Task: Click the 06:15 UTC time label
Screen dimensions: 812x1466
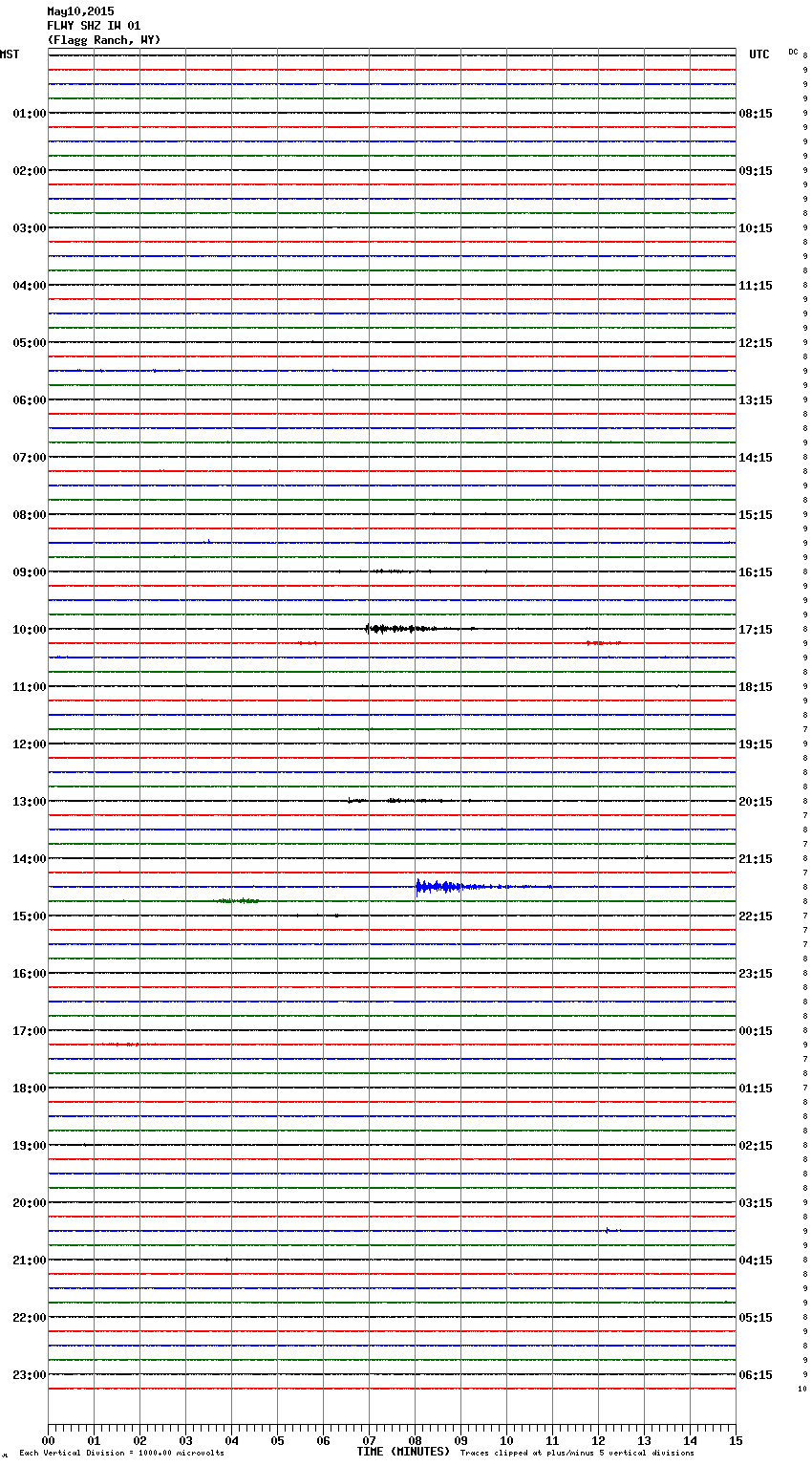Action: 756,1375
